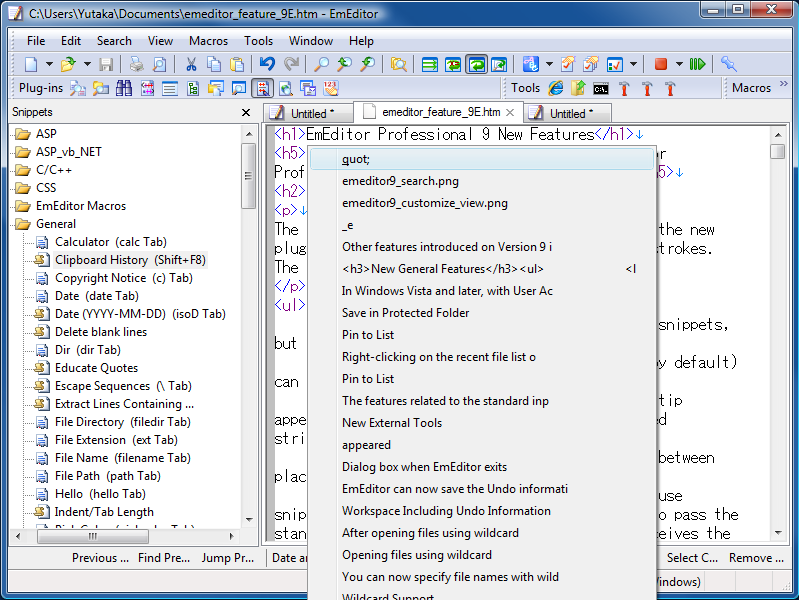This screenshot has width=799, height=600.
Task: Select the Calculator snippet
Action: (x=111, y=242)
